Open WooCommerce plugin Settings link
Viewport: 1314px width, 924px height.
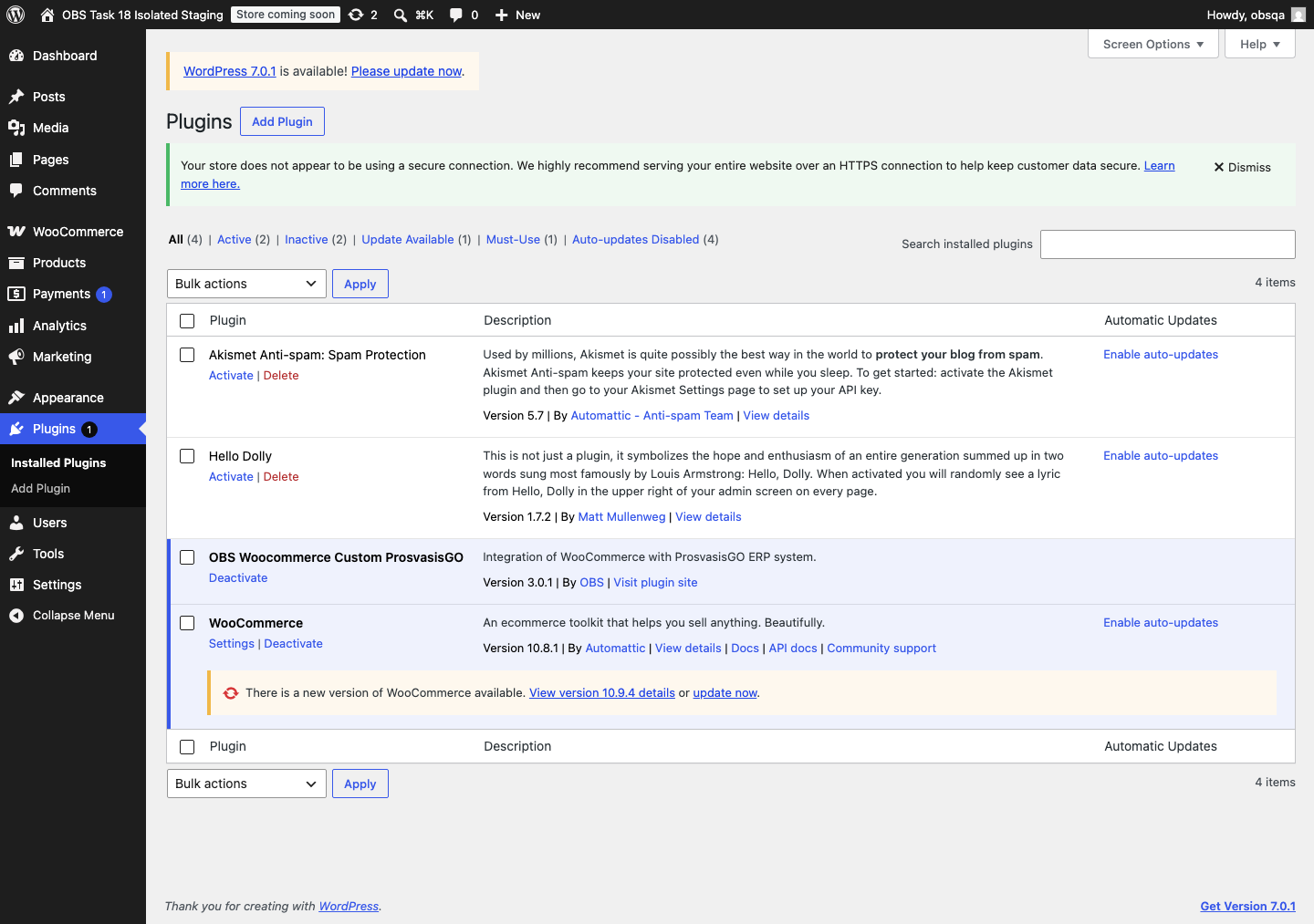pos(232,643)
